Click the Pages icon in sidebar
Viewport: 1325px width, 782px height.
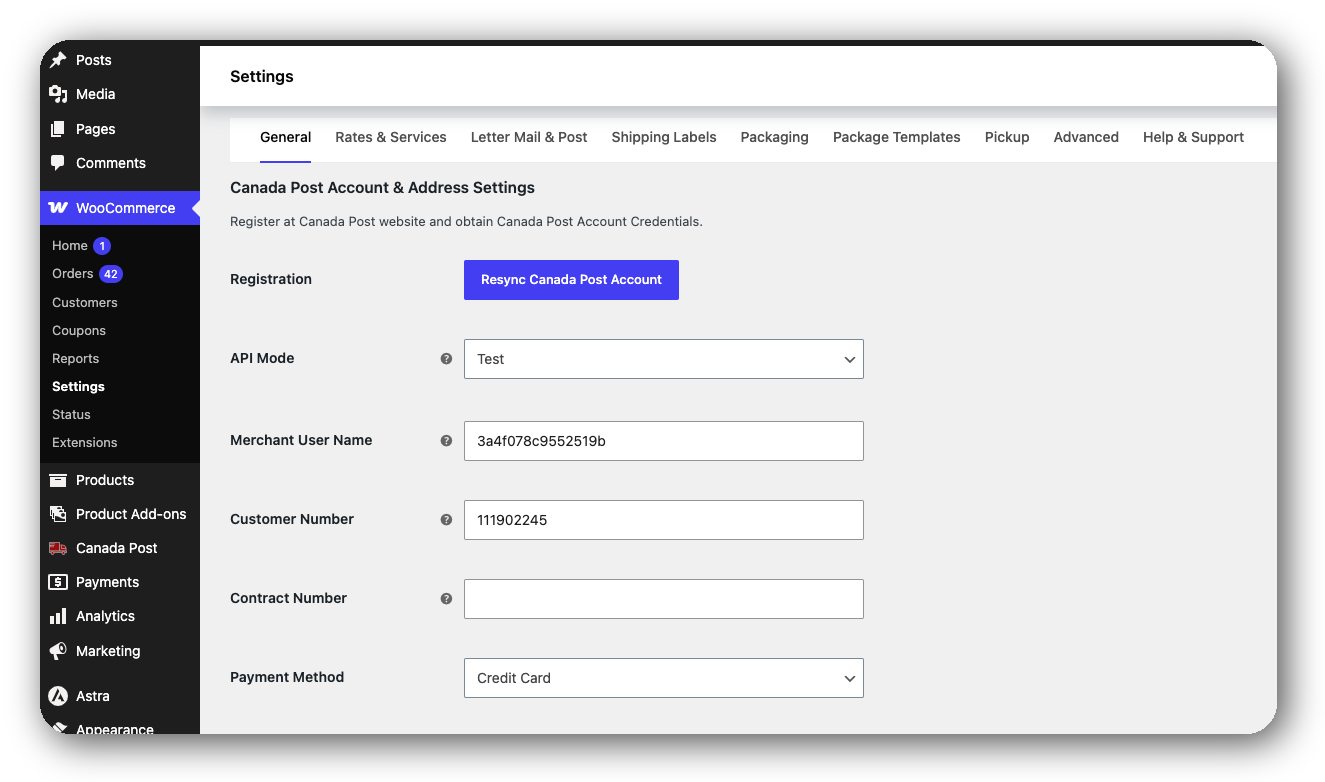point(58,129)
